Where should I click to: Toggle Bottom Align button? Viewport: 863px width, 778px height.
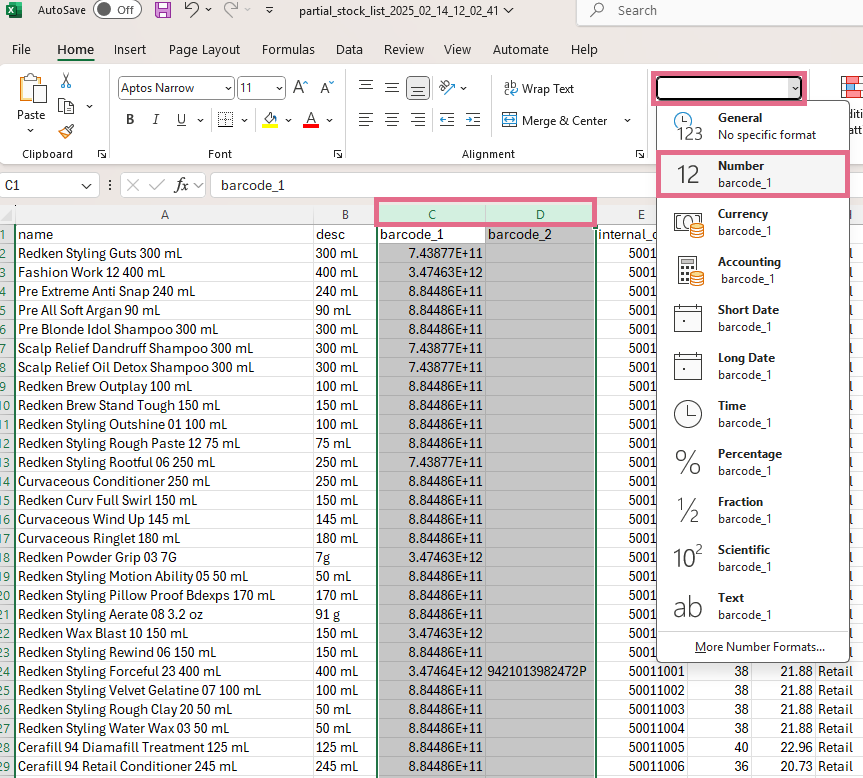click(x=418, y=88)
